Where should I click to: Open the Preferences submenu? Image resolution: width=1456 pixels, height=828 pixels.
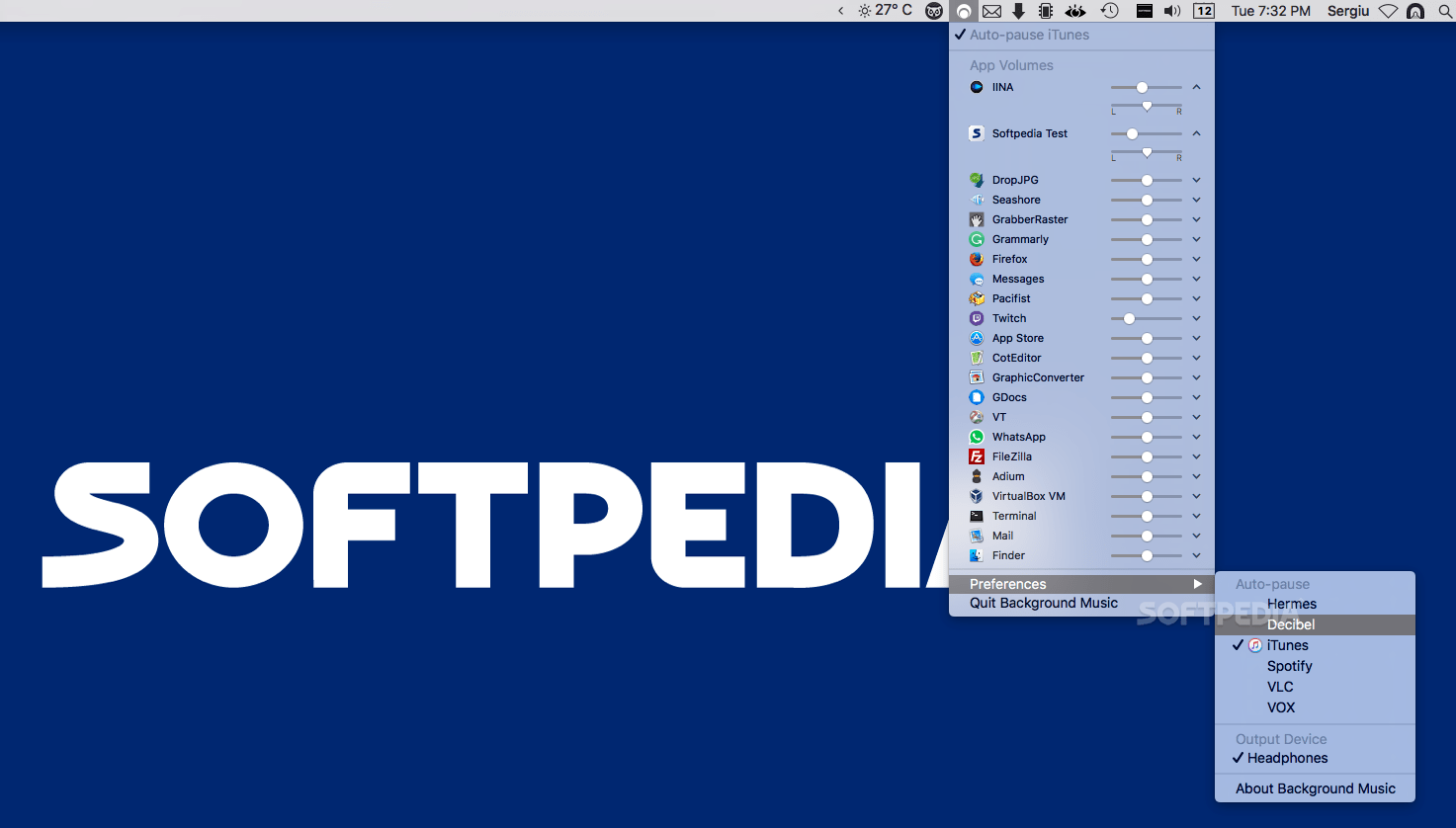pyautogui.click(x=1081, y=584)
